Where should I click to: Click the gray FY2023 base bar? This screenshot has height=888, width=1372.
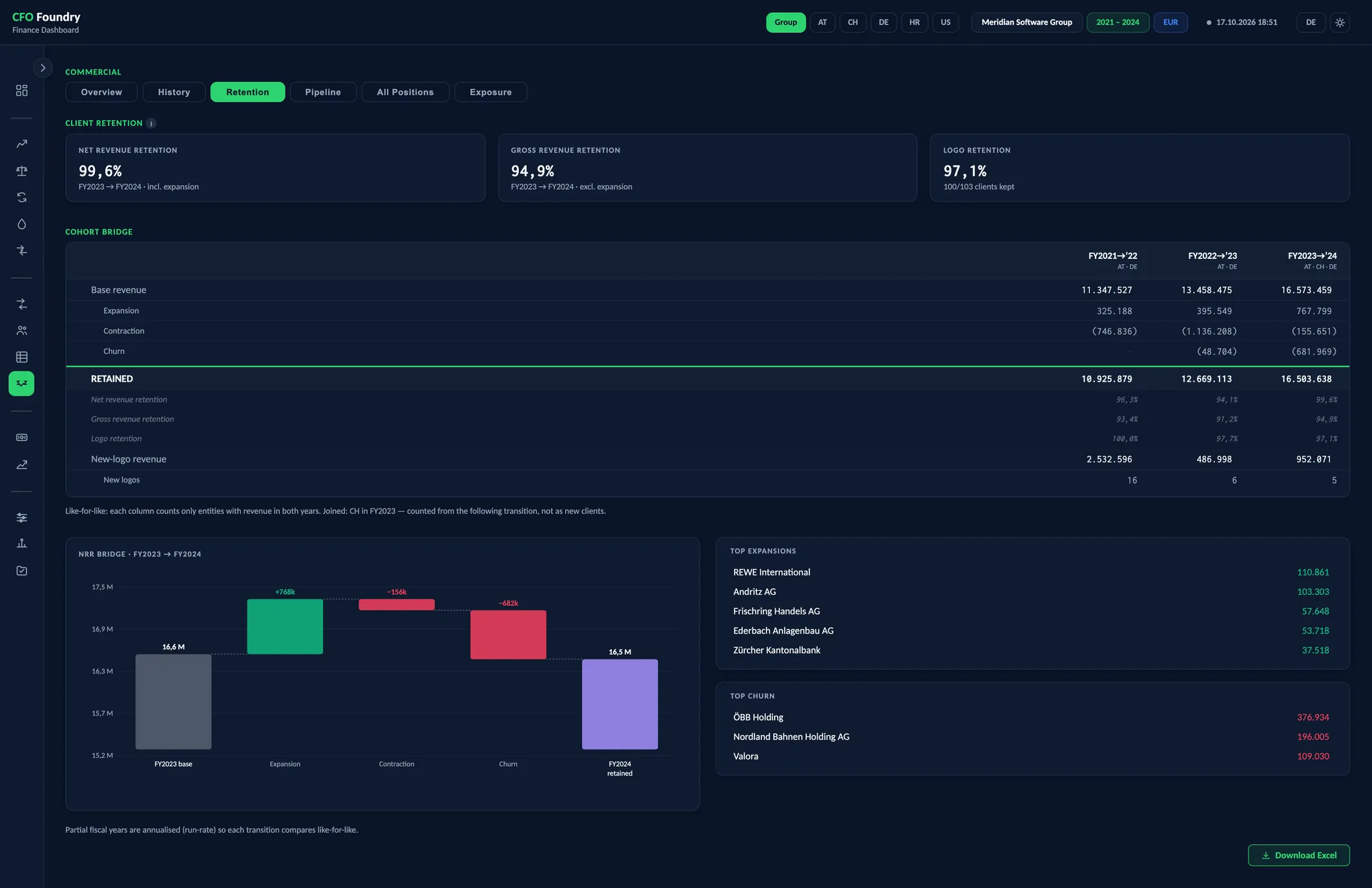(x=173, y=702)
